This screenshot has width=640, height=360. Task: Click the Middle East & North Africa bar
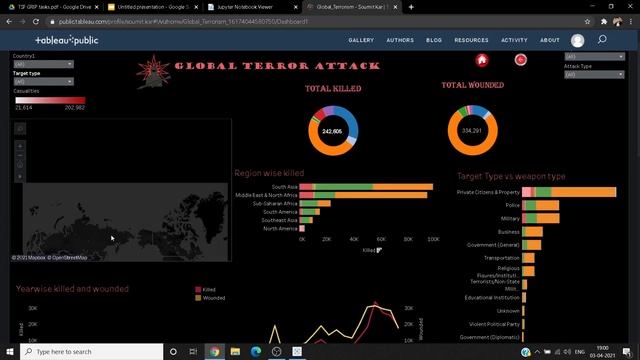pyautogui.click(x=363, y=195)
